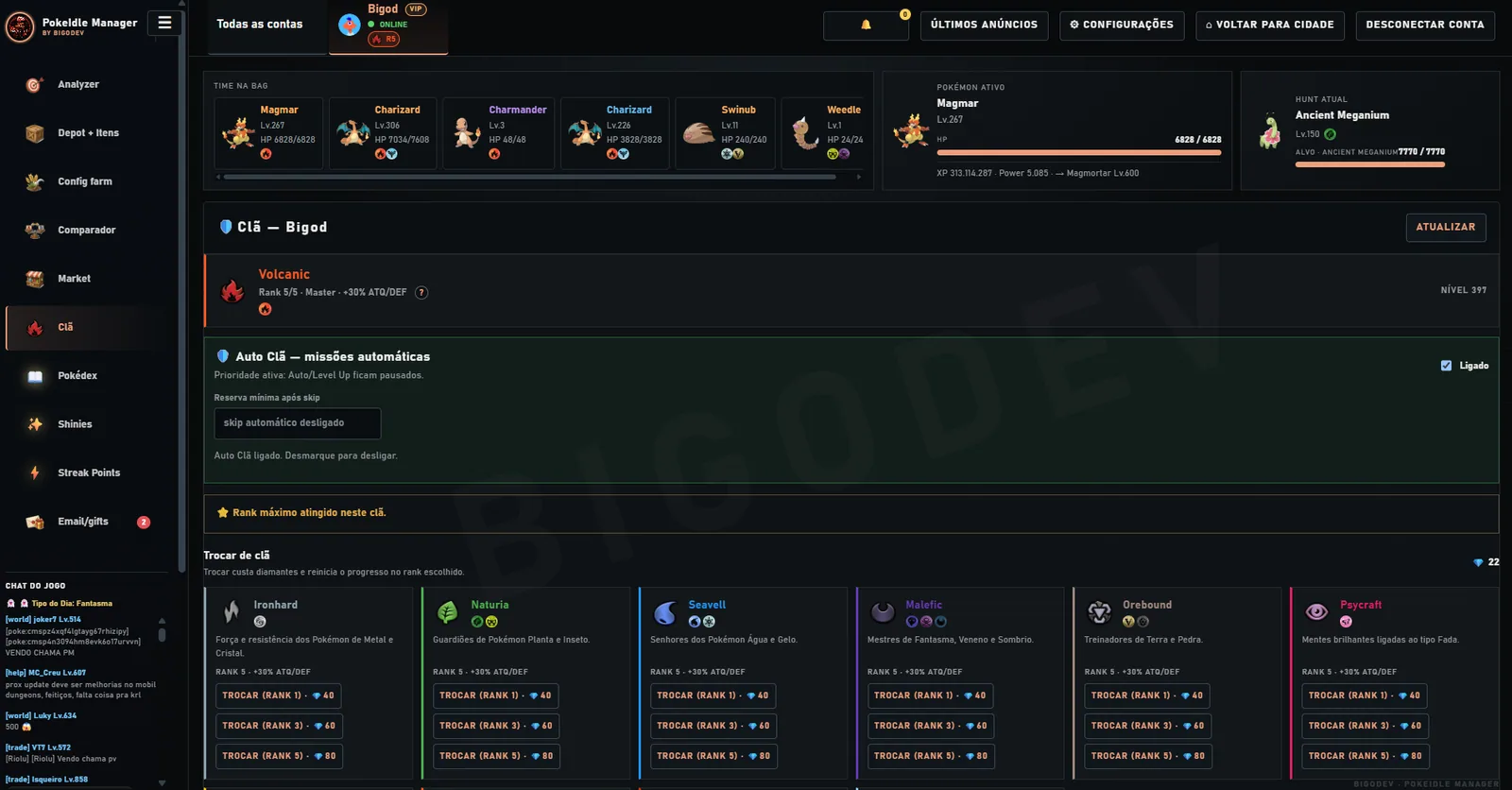Select the Charmander team card
The height and width of the screenshot is (790, 1512).
[x=498, y=133]
